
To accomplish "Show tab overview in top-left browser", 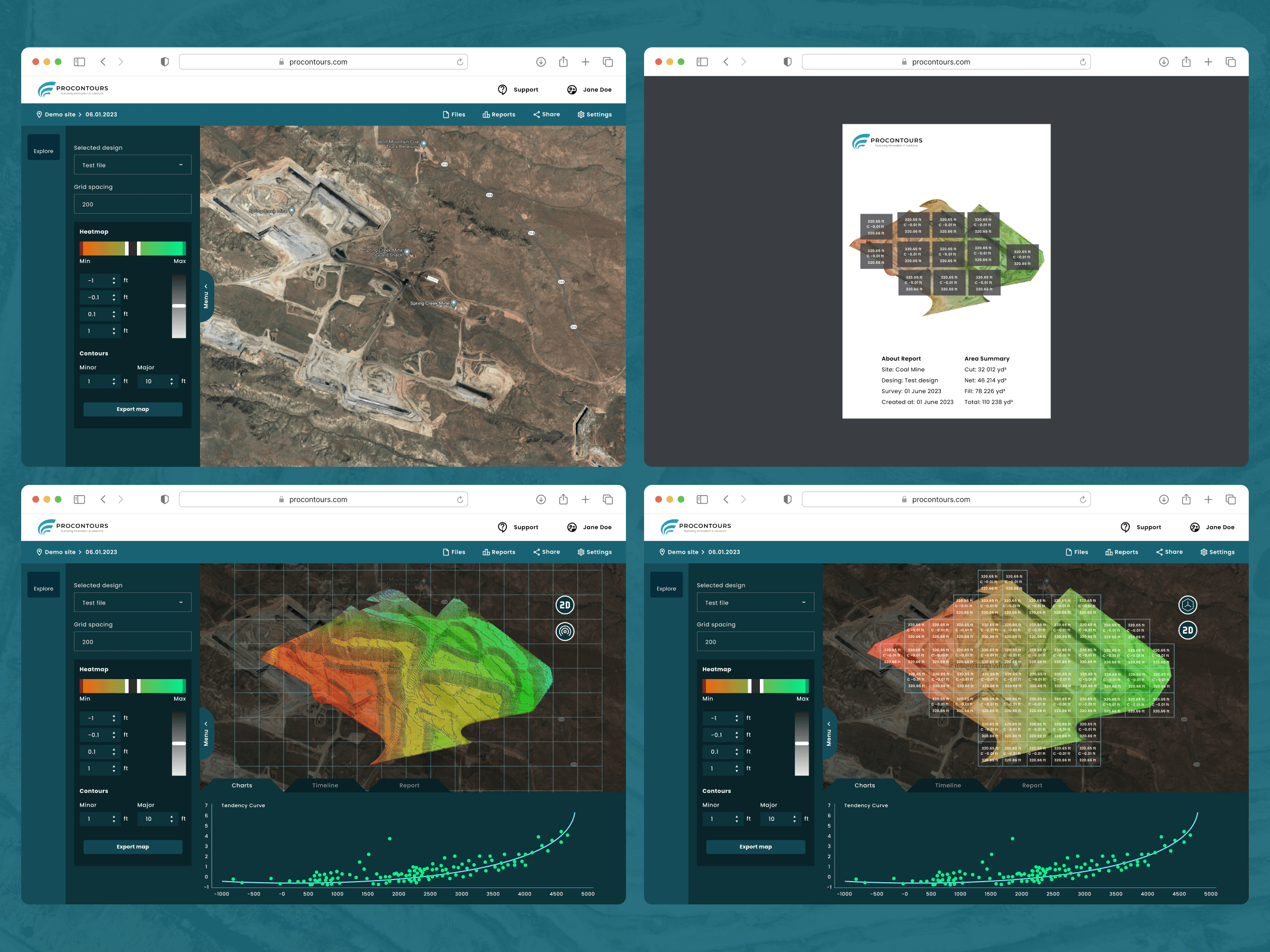I will [x=608, y=61].
